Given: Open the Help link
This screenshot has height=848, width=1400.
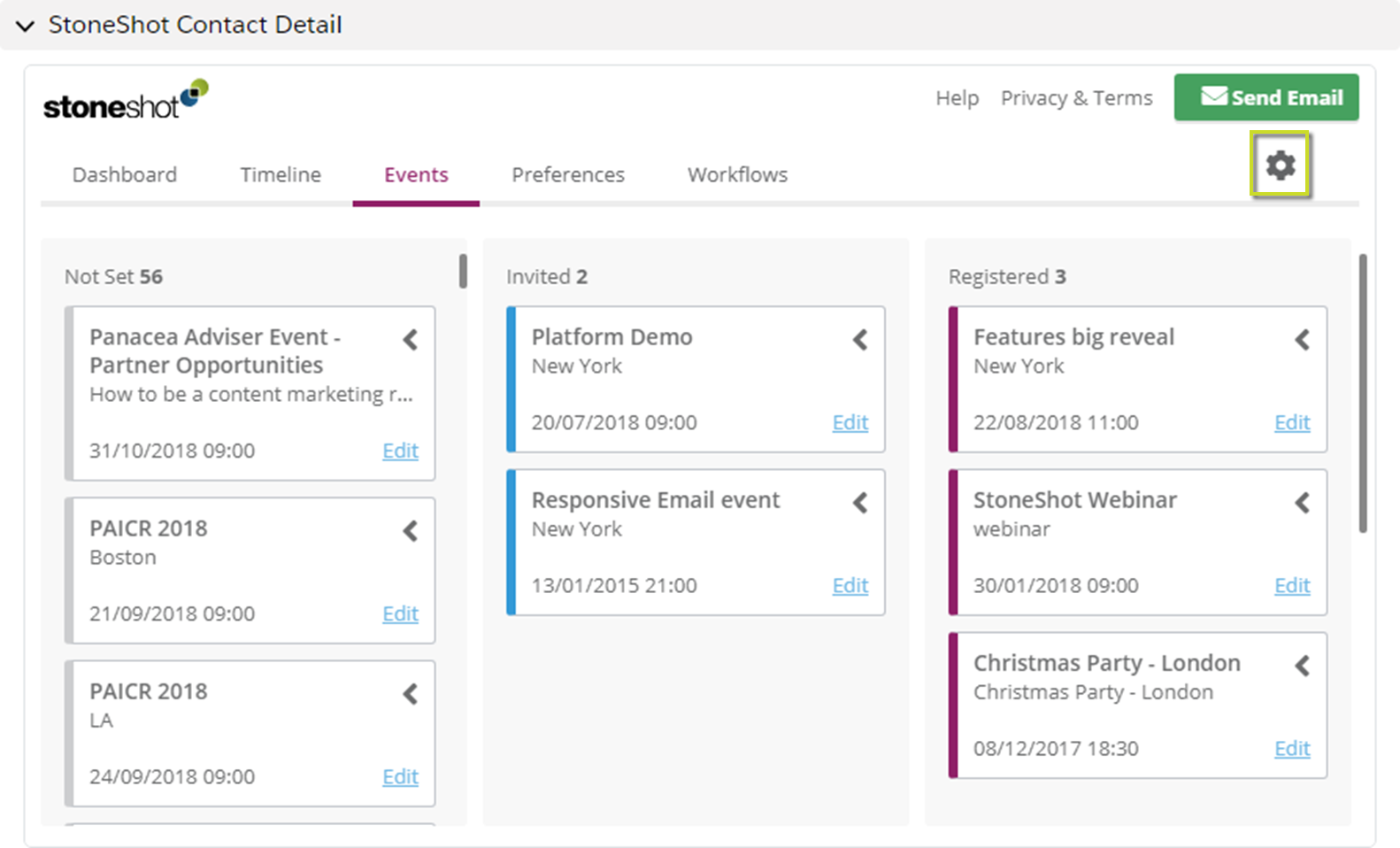Looking at the screenshot, I should point(957,98).
